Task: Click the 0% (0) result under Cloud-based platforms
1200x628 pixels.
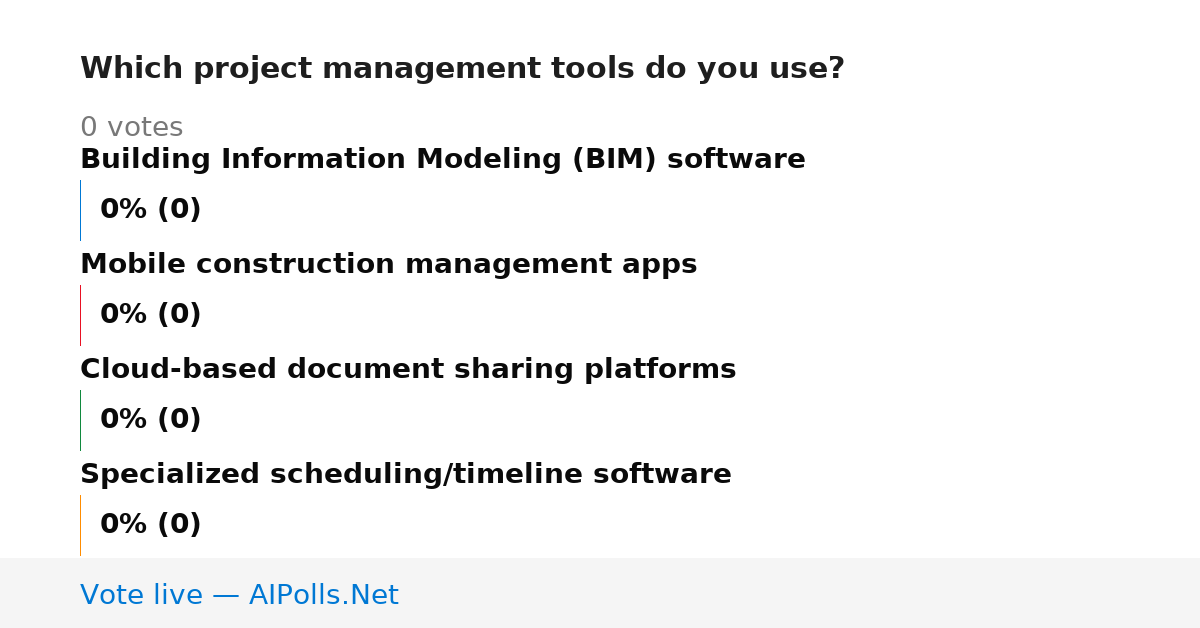Action: tap(151, 420)
